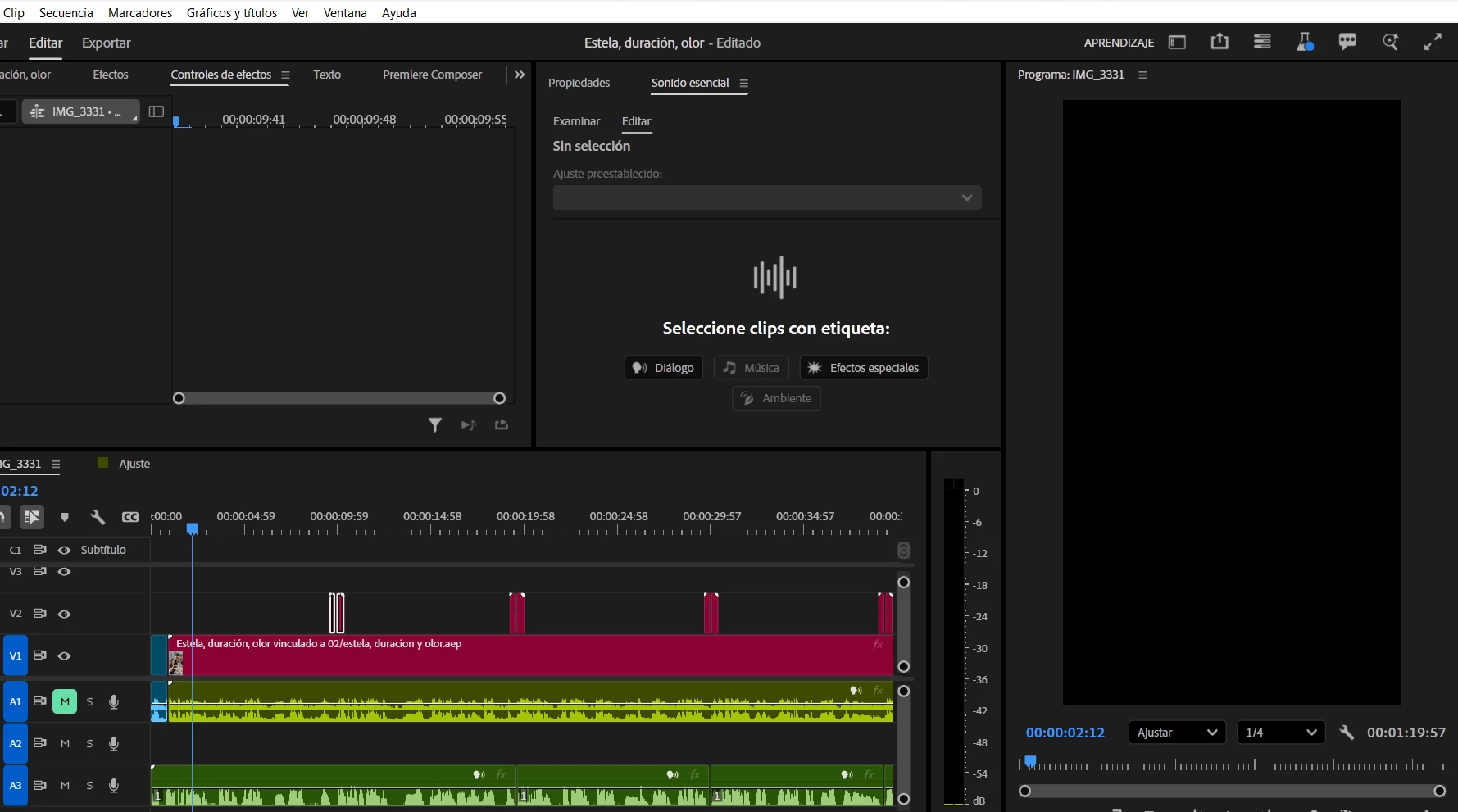Open the Ajustar zoom level dropdown

coord(1177,733)
